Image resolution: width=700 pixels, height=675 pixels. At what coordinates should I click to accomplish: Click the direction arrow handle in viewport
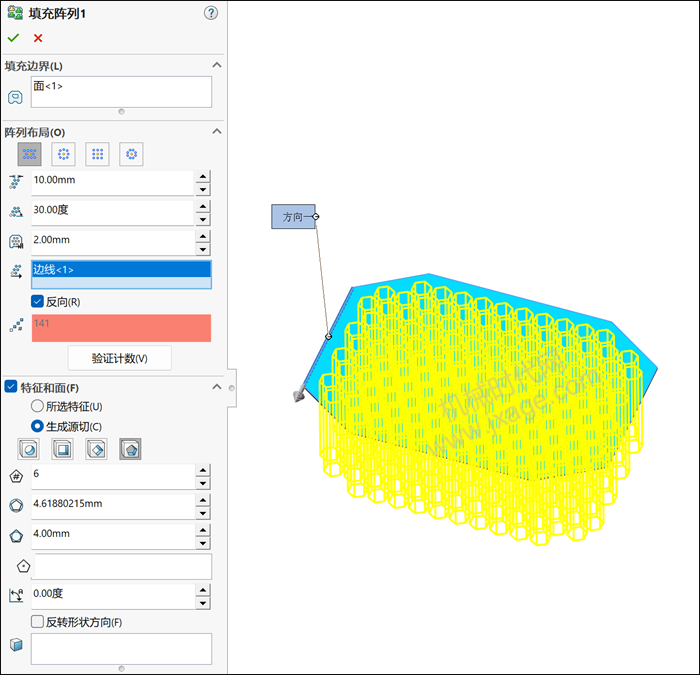pos(299,395)
